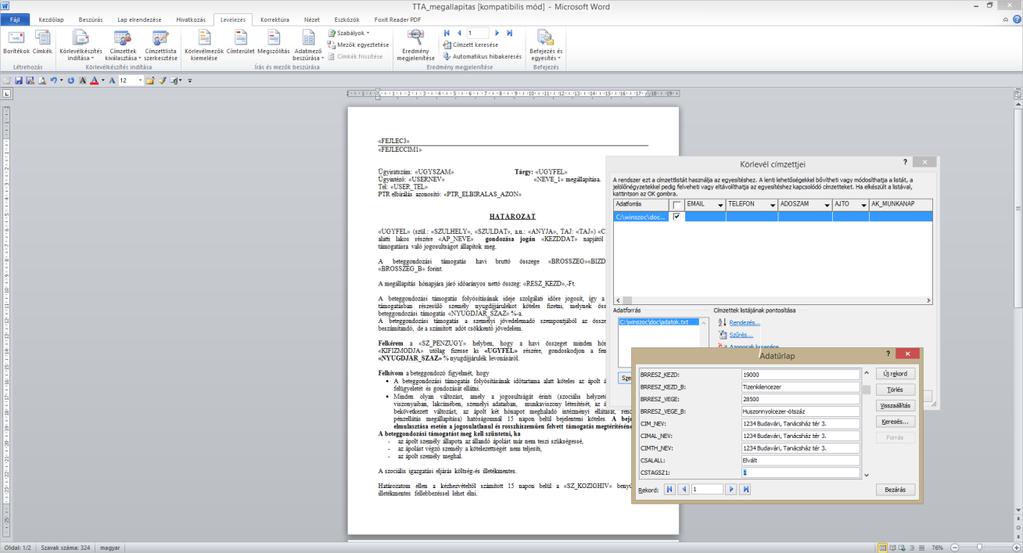Open the Címkék (labels) tool
The width and height of the screenshot is (1023, 553).
pyautogui.click(x=42, y=42)
